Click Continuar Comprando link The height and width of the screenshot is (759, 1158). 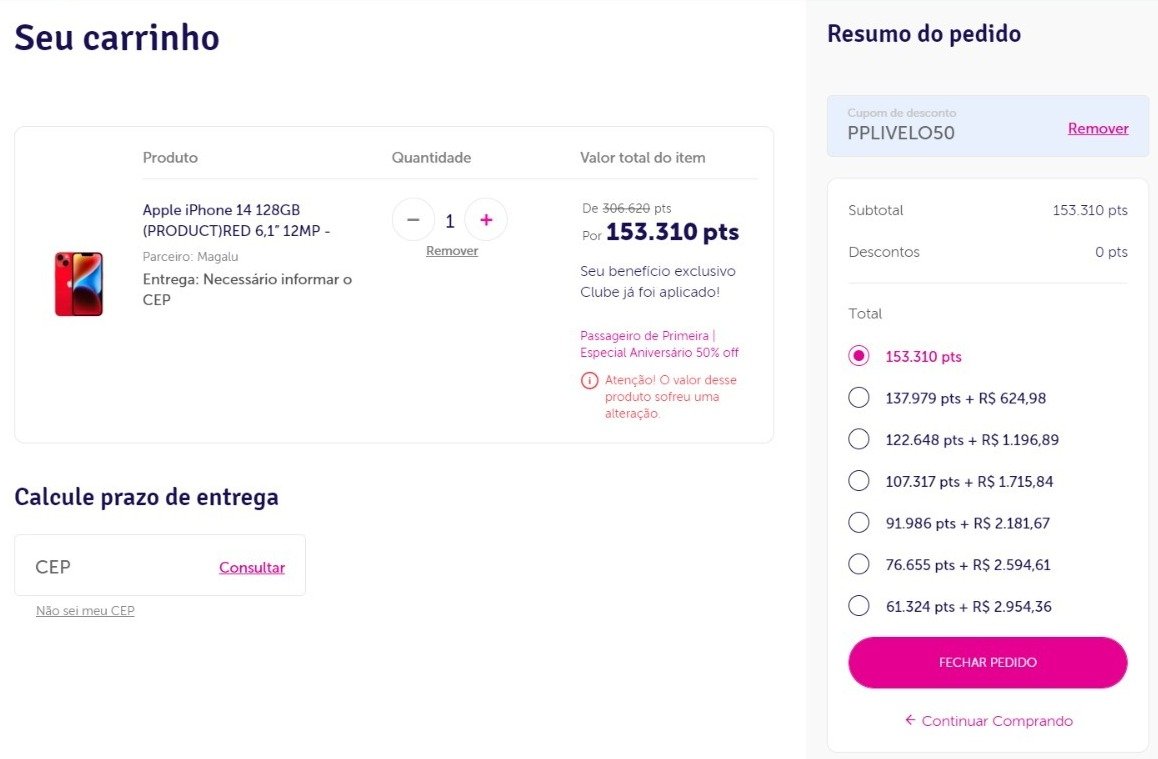pos(989,721)
